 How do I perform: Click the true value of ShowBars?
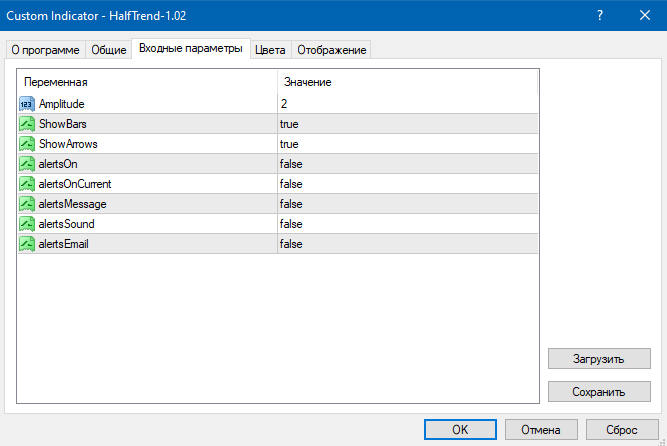pyautogui.click(x=289, y=124)
